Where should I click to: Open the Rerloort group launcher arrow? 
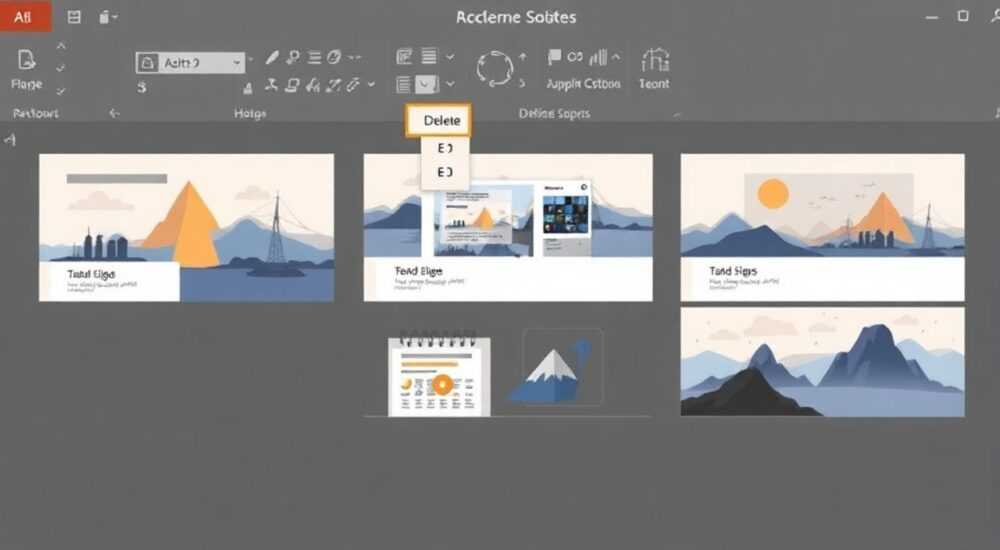tap(114, 114)
